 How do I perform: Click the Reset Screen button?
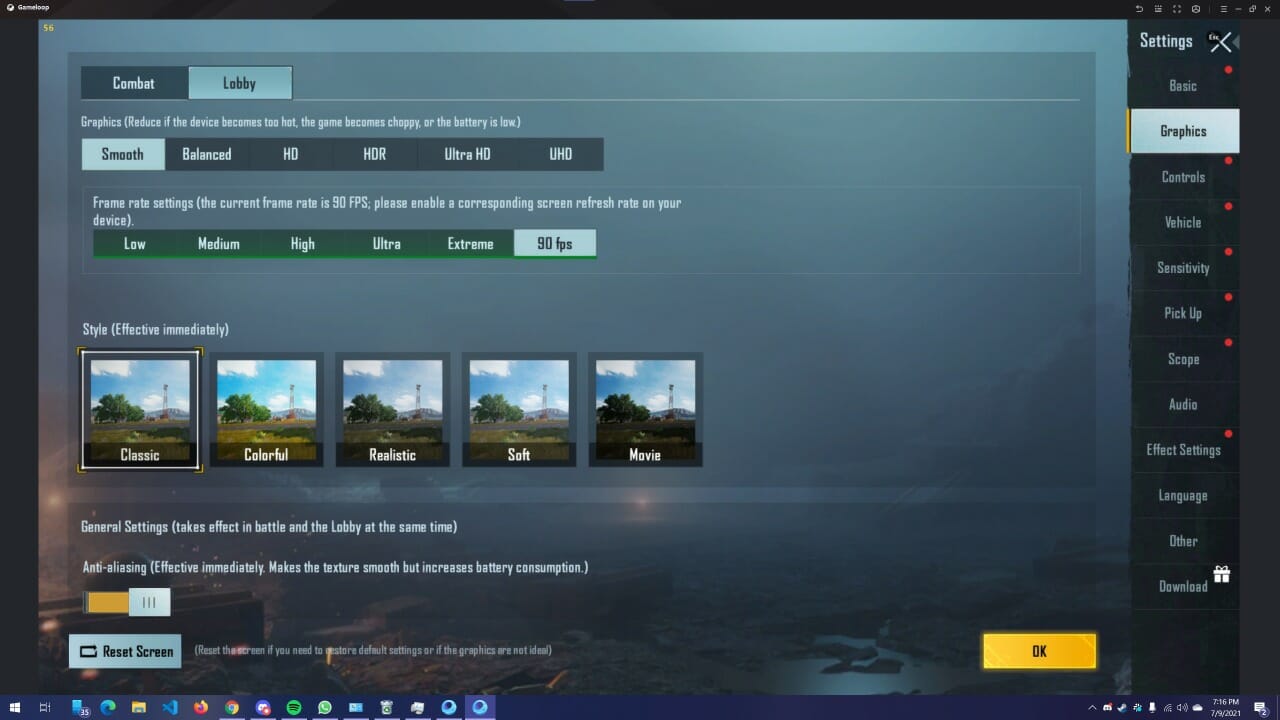[x=125, y=651]
